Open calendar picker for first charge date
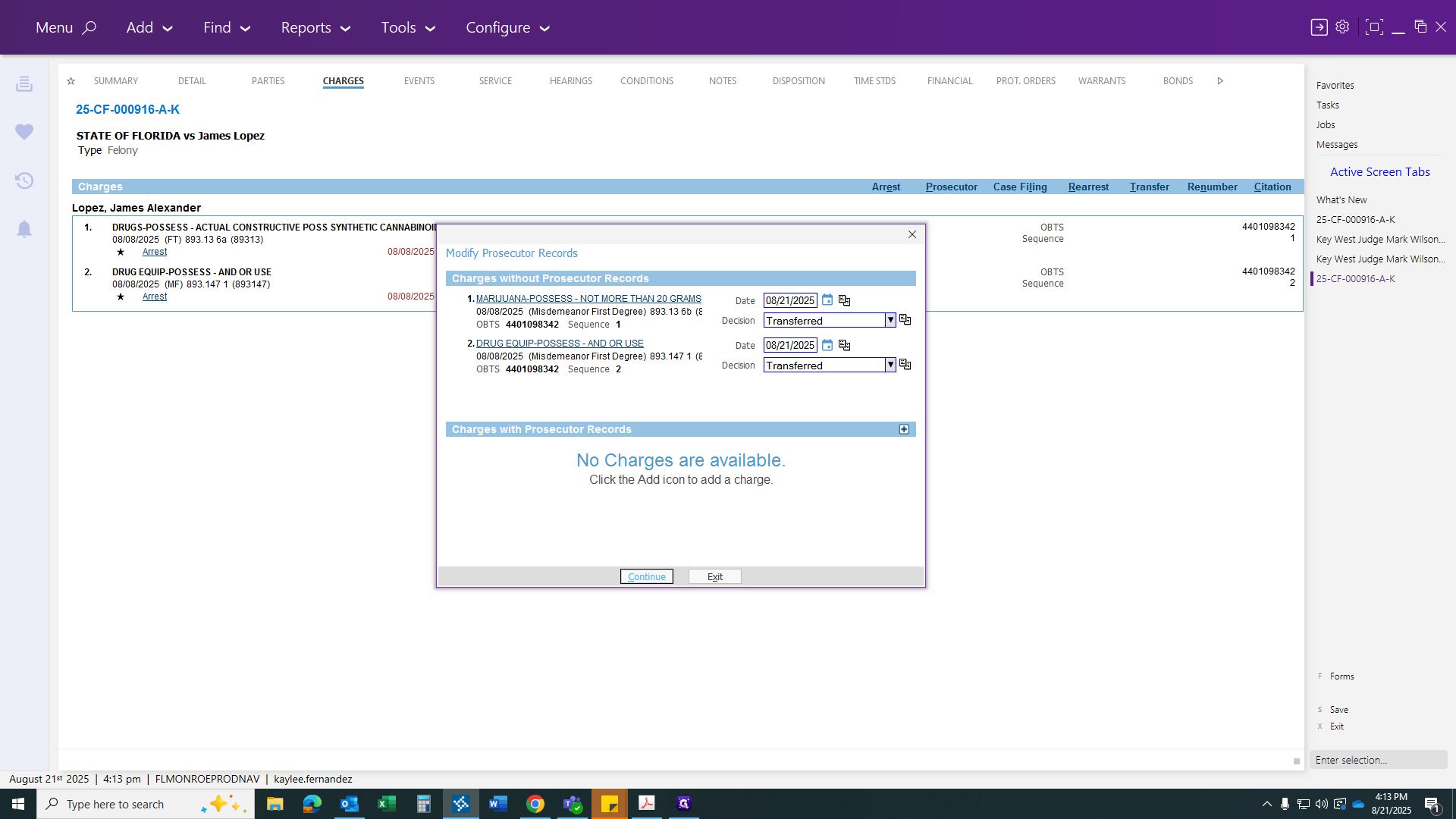This screenshot has width=1456, height=819. click(x=827, y=300)
